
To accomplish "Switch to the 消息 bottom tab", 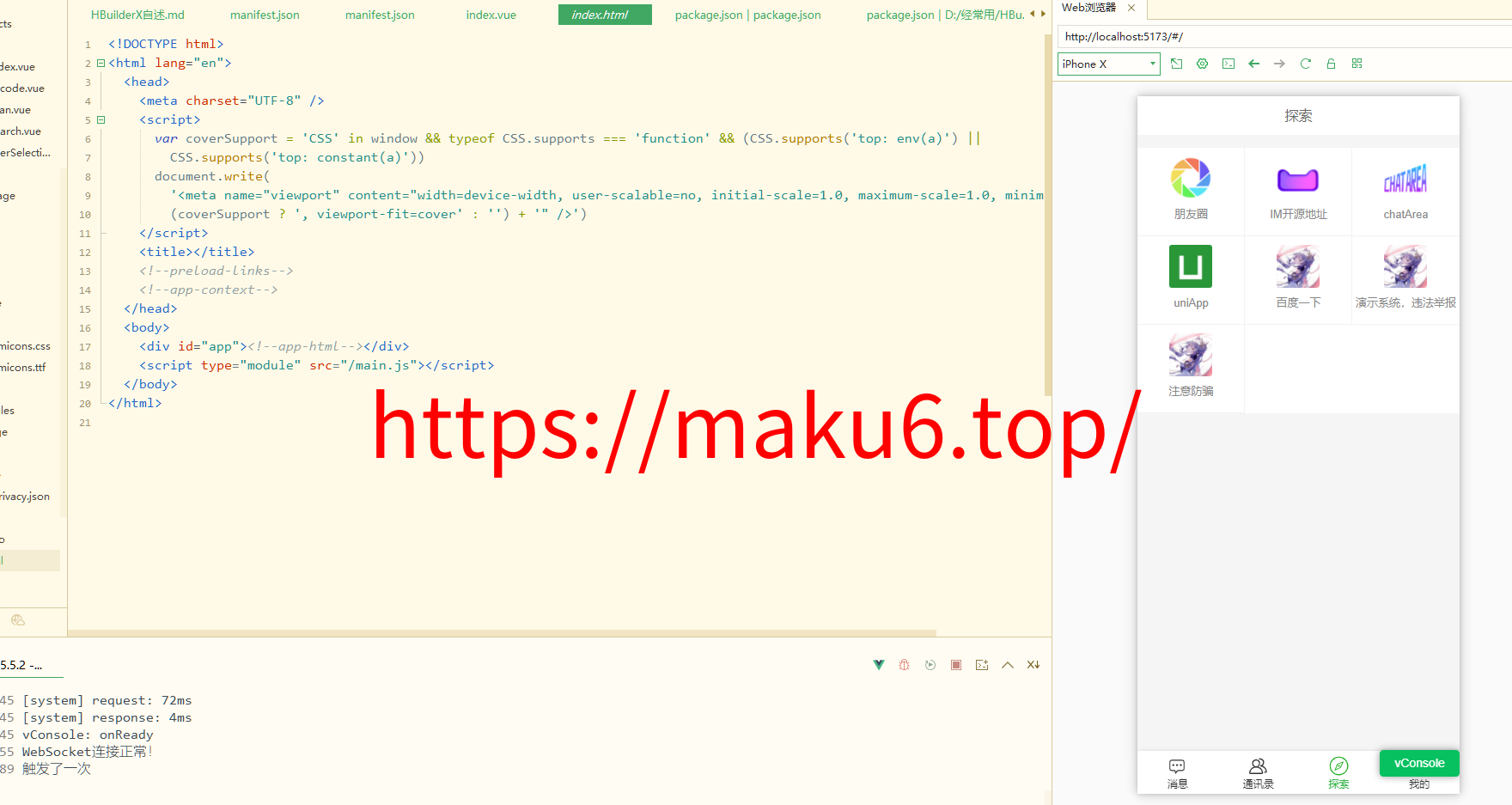I will point(1177,773).
